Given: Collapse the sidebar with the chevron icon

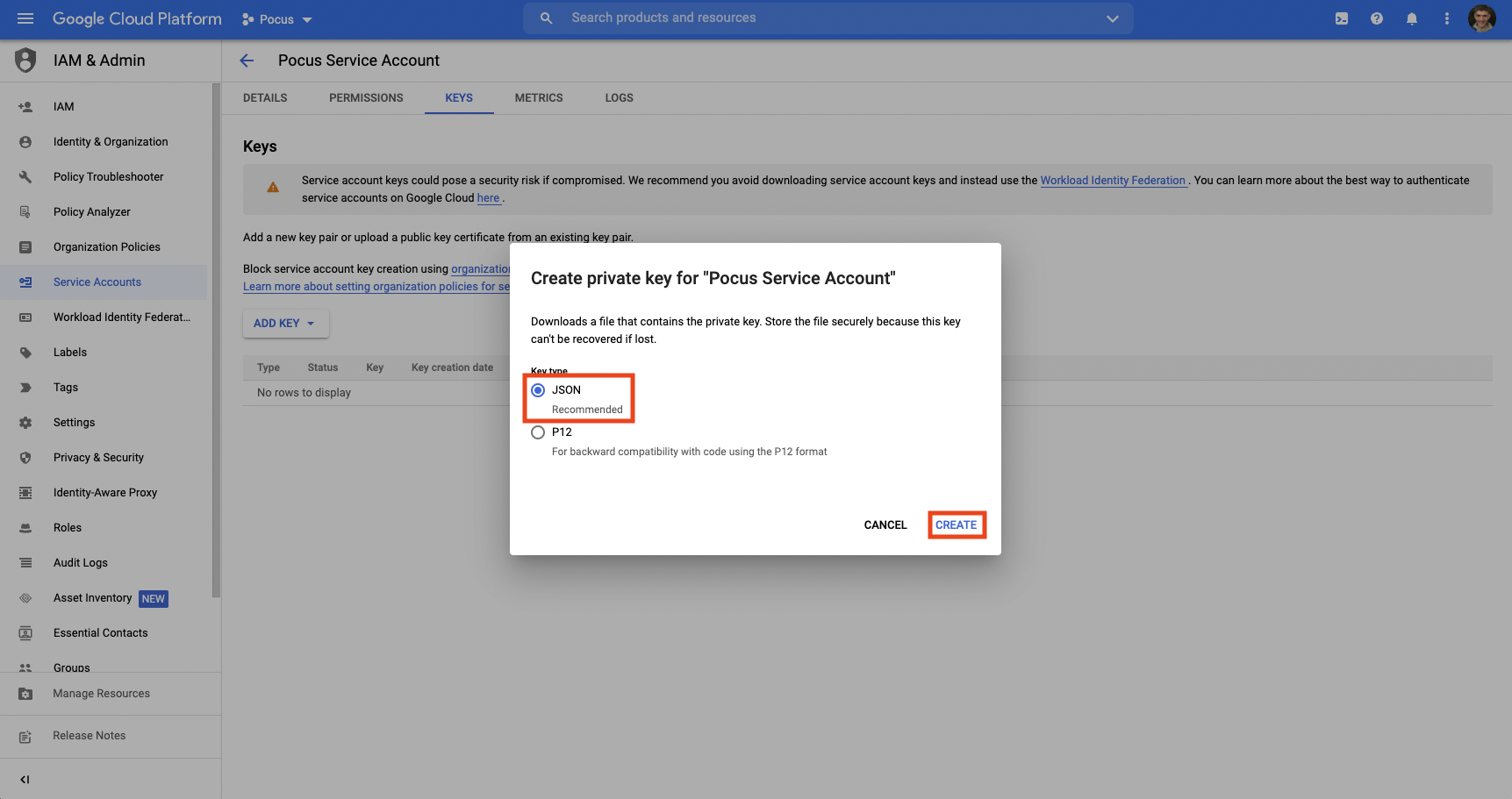Looking at the screenshot, I should pyautogui.click(x=25, y=780).
